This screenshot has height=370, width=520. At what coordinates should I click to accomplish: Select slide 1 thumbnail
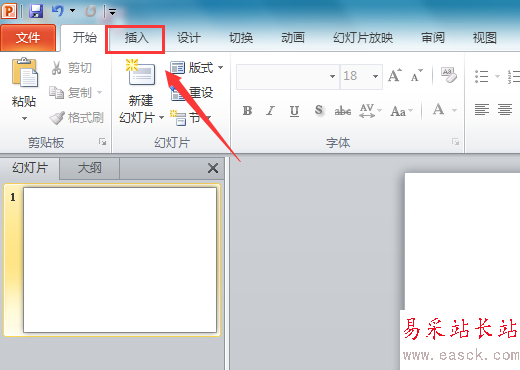(x=120, y=260)
